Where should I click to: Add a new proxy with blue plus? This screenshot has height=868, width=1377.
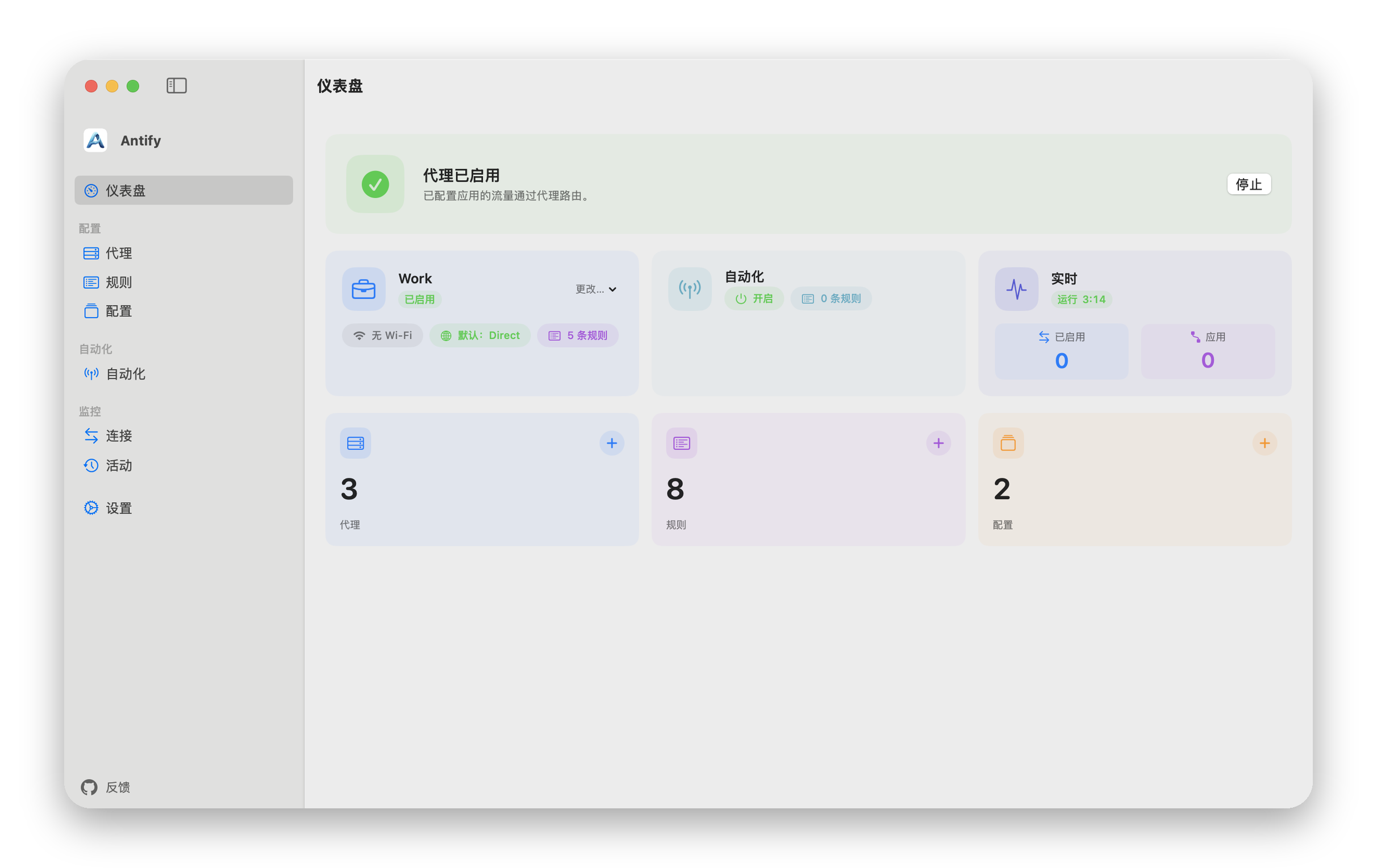[612, 443]
